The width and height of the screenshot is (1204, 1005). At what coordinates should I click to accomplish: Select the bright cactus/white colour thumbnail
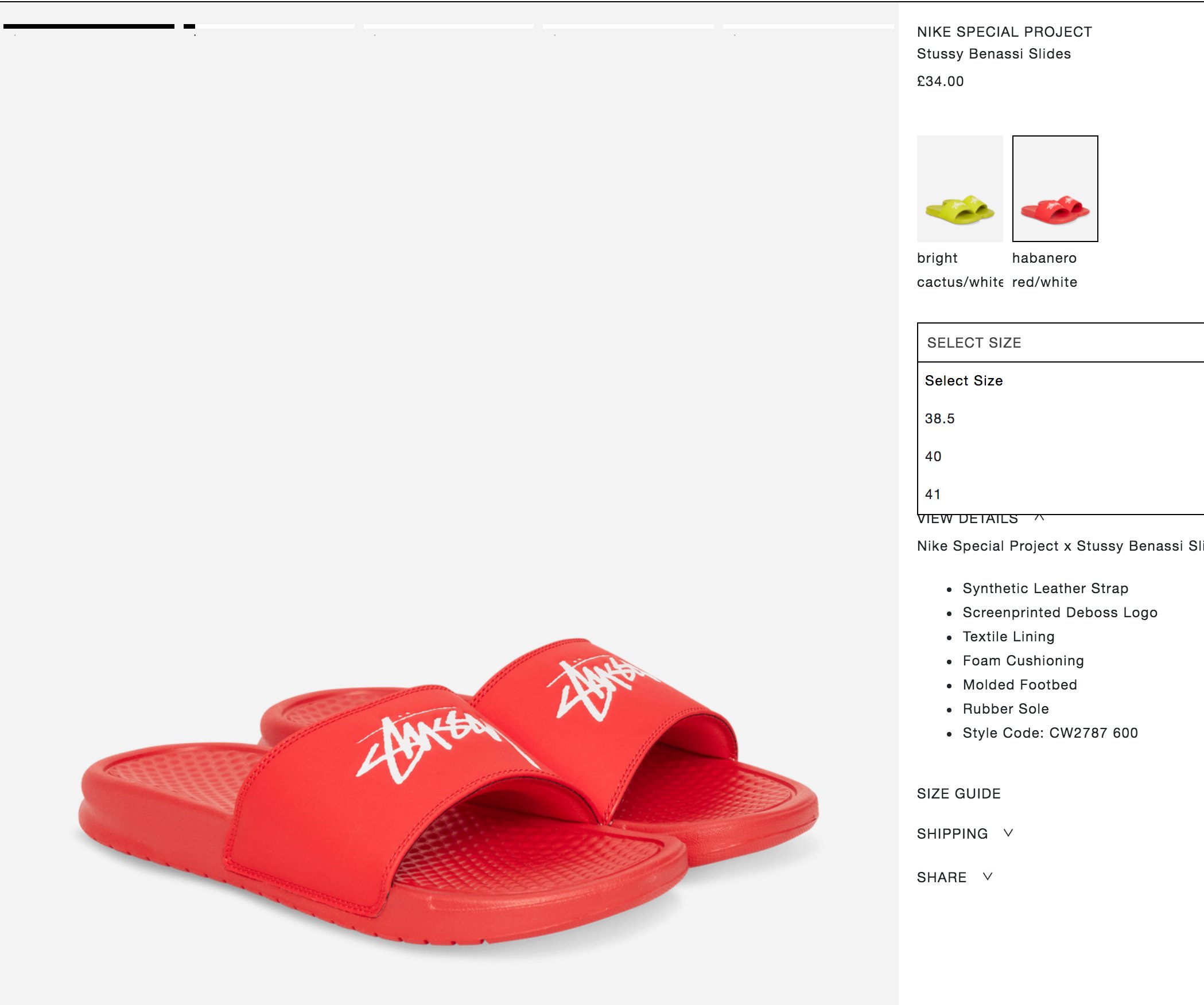tap(960, 189)
